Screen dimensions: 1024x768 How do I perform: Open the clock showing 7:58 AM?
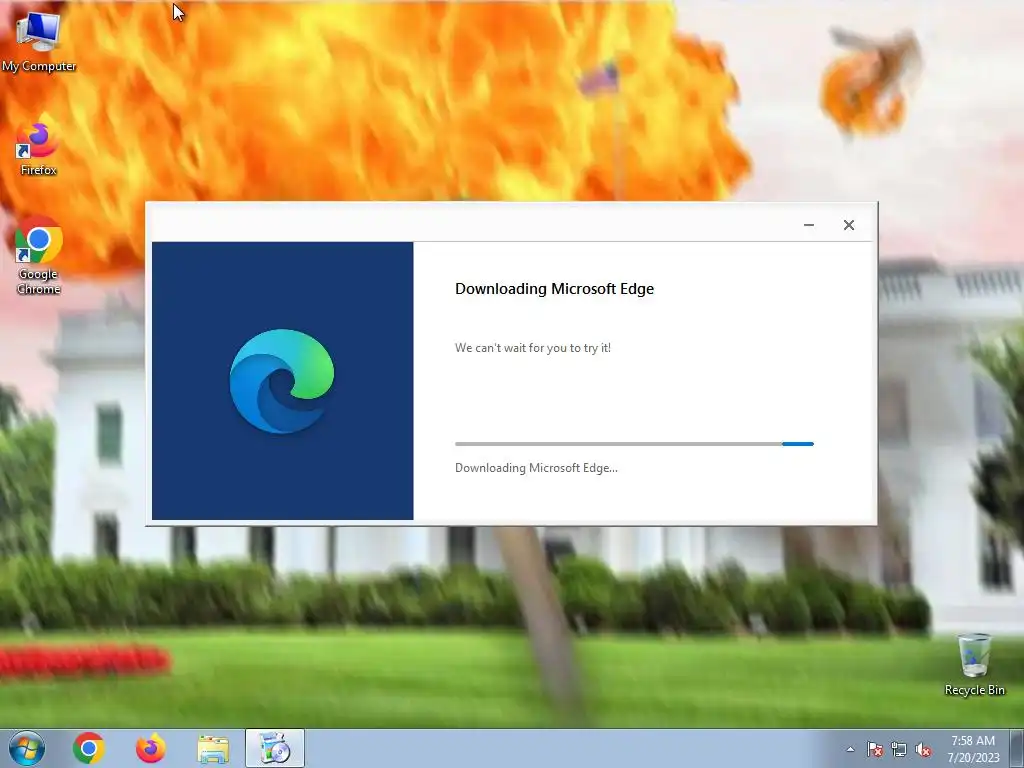973,748
